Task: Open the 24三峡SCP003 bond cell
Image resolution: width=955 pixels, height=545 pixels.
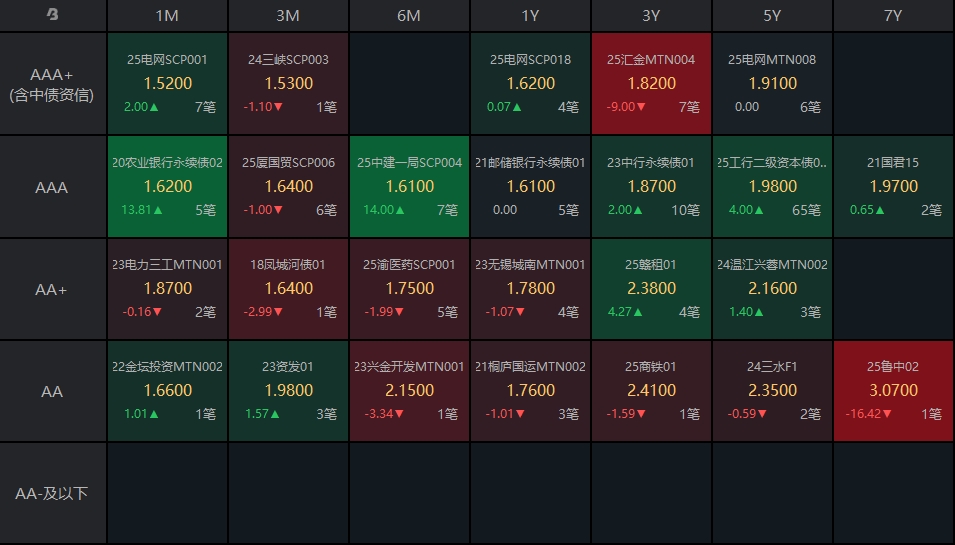Action: tap(288, 83)
